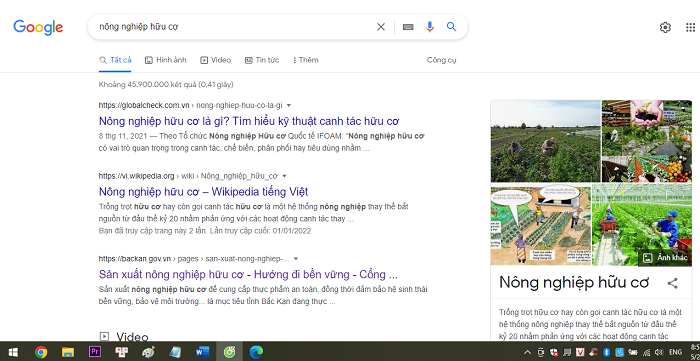Open Adobe Premiere Pro from the taskbar
Viewport: 700px width, 361px height.
point(95,352)
